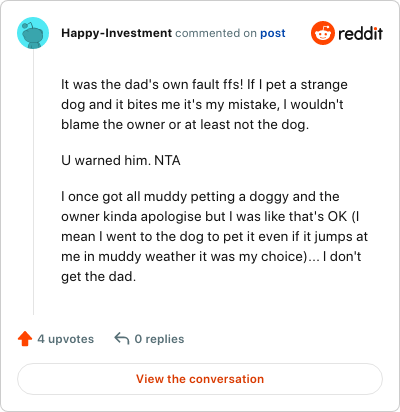Click the "reddit" wordmark text

pos(360,33)
